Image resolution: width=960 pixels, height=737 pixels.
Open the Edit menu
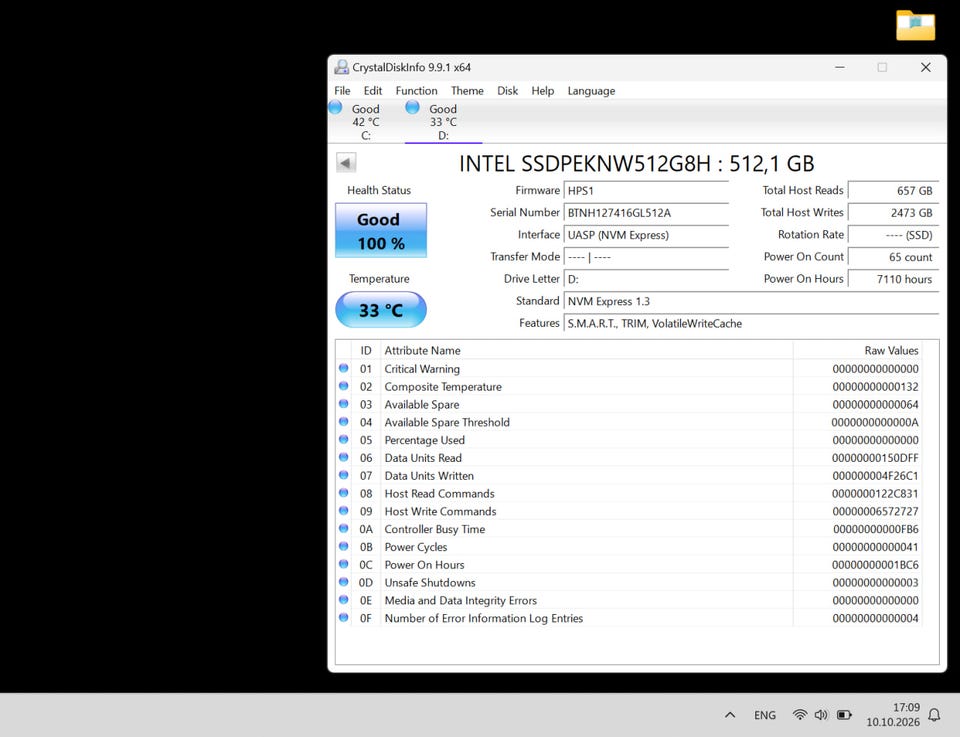tap(373, 91)
